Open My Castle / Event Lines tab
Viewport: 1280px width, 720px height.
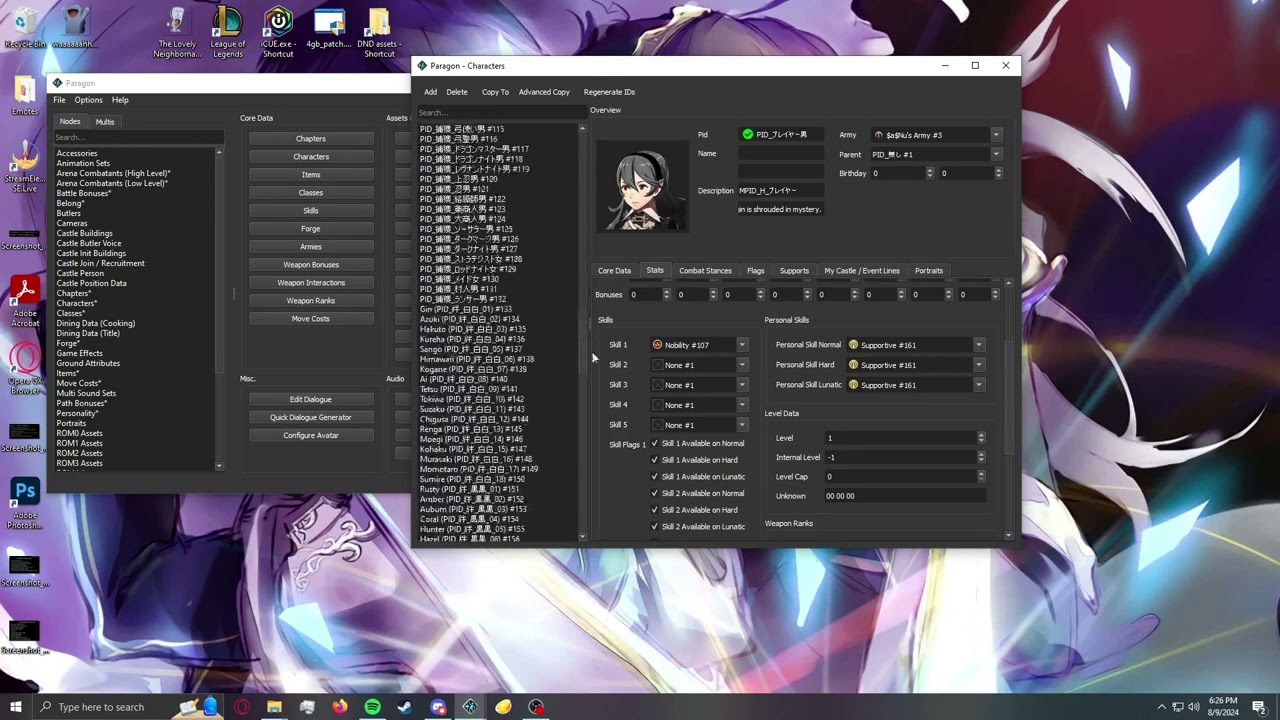(862, 271)
